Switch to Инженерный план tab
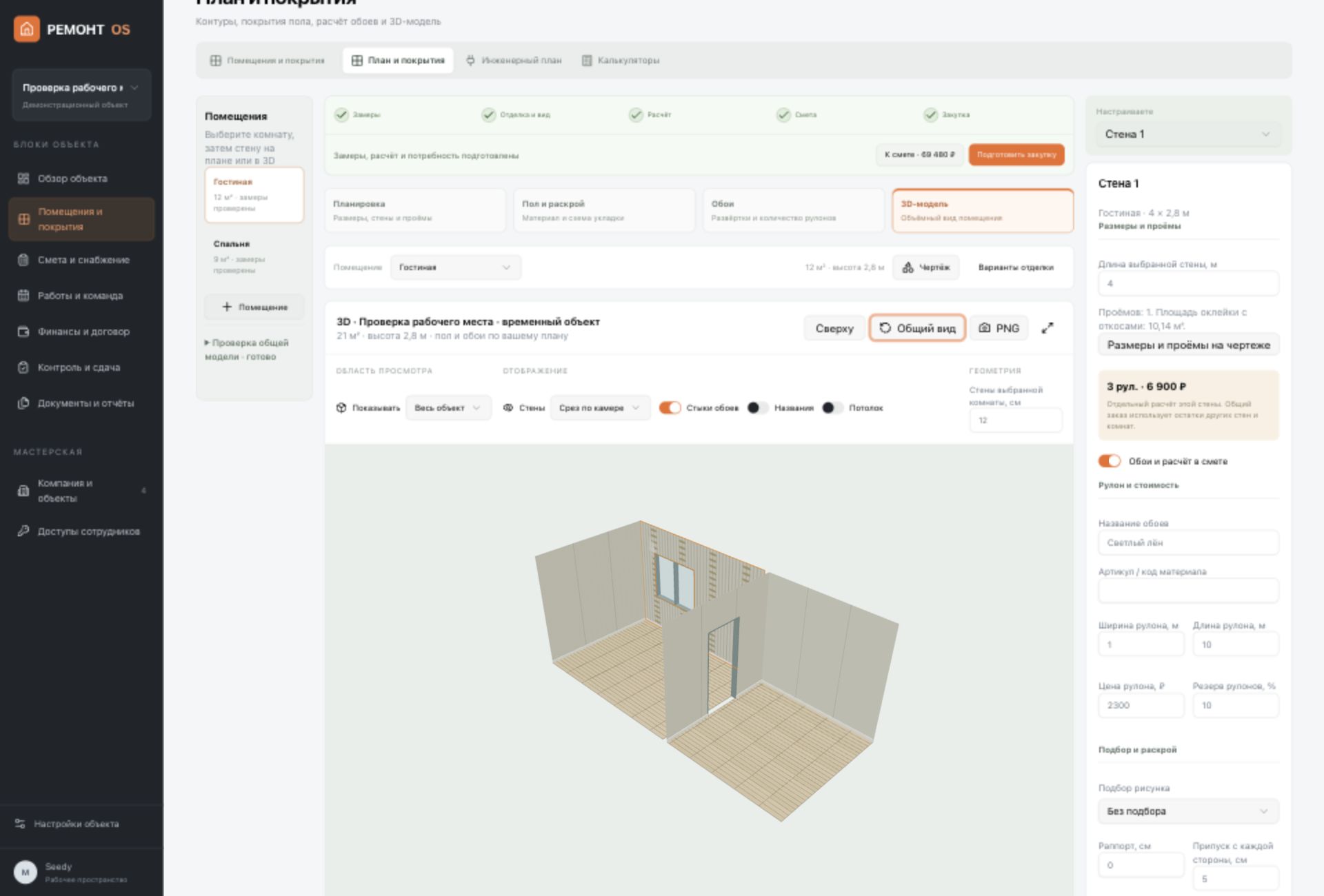Viewport: 1324px width, 896px height. pos(514,61)
